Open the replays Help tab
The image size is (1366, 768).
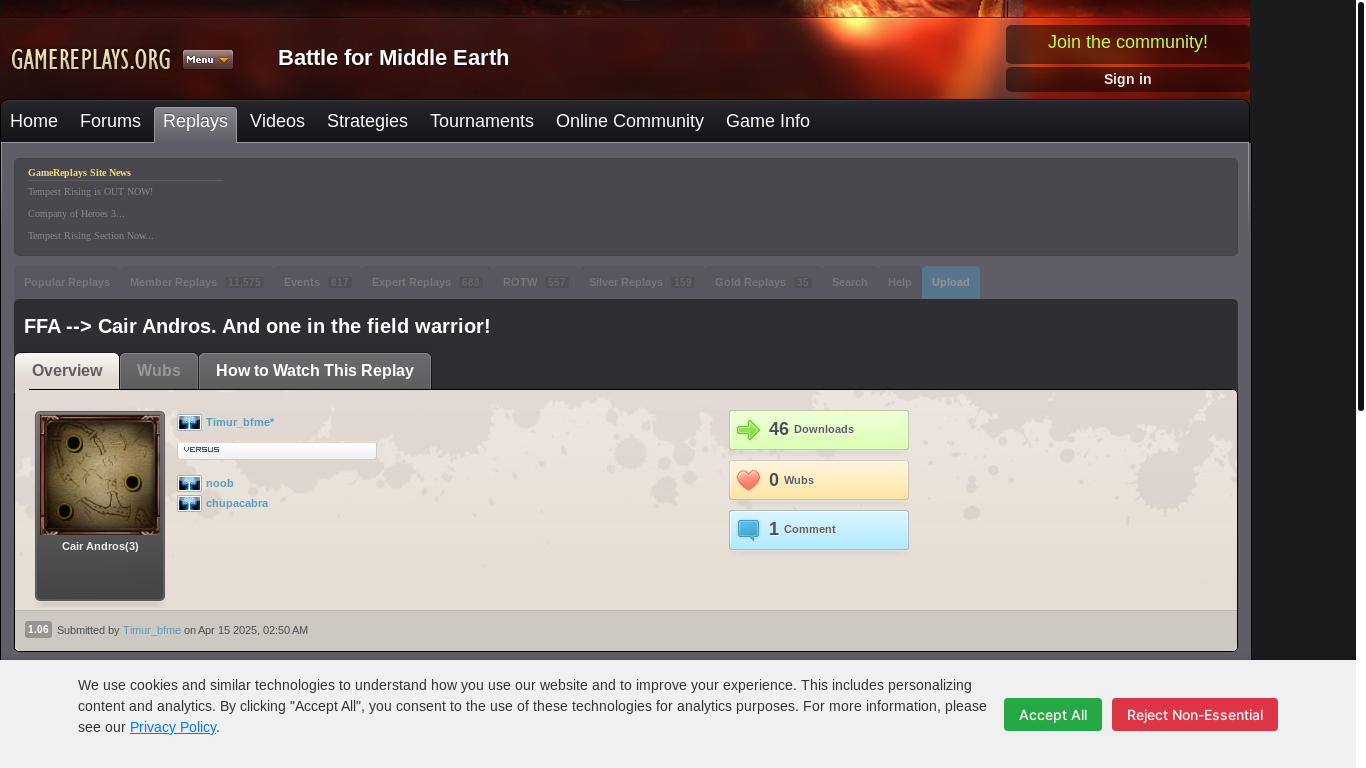click(900, 283)
